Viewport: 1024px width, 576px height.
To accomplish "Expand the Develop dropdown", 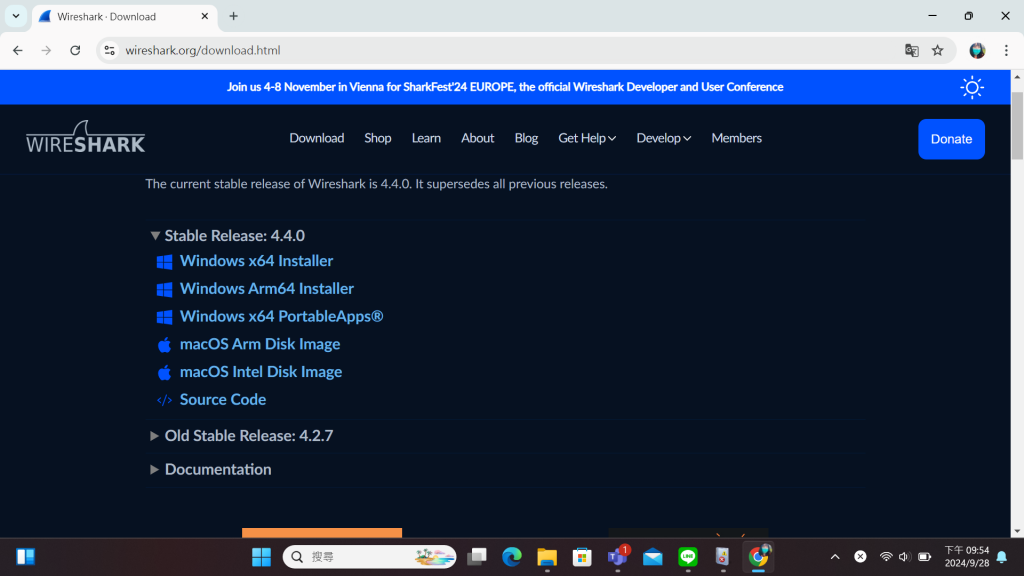I will (664, 138).
